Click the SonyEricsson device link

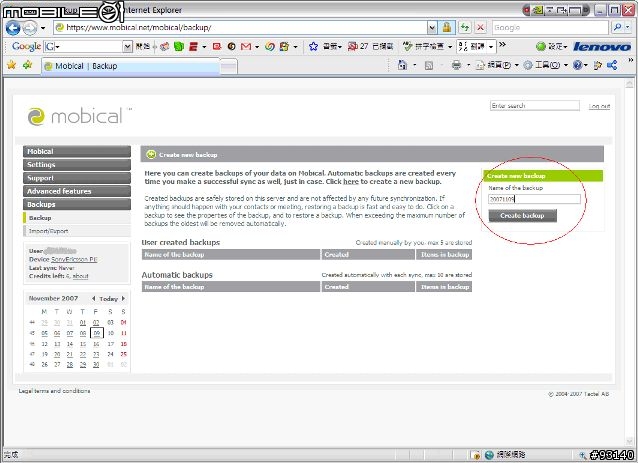coord(74,259)
